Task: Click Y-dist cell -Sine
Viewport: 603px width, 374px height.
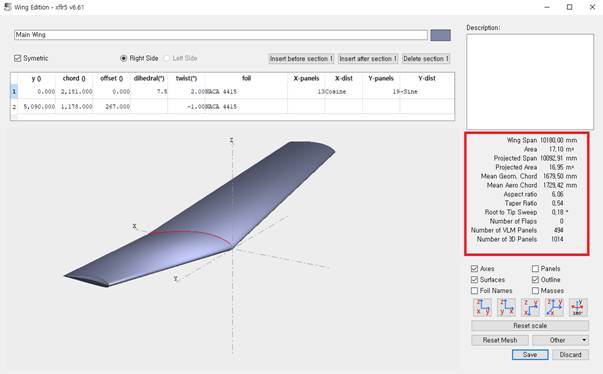Action: pyautogui.click(x=427, y=92)
